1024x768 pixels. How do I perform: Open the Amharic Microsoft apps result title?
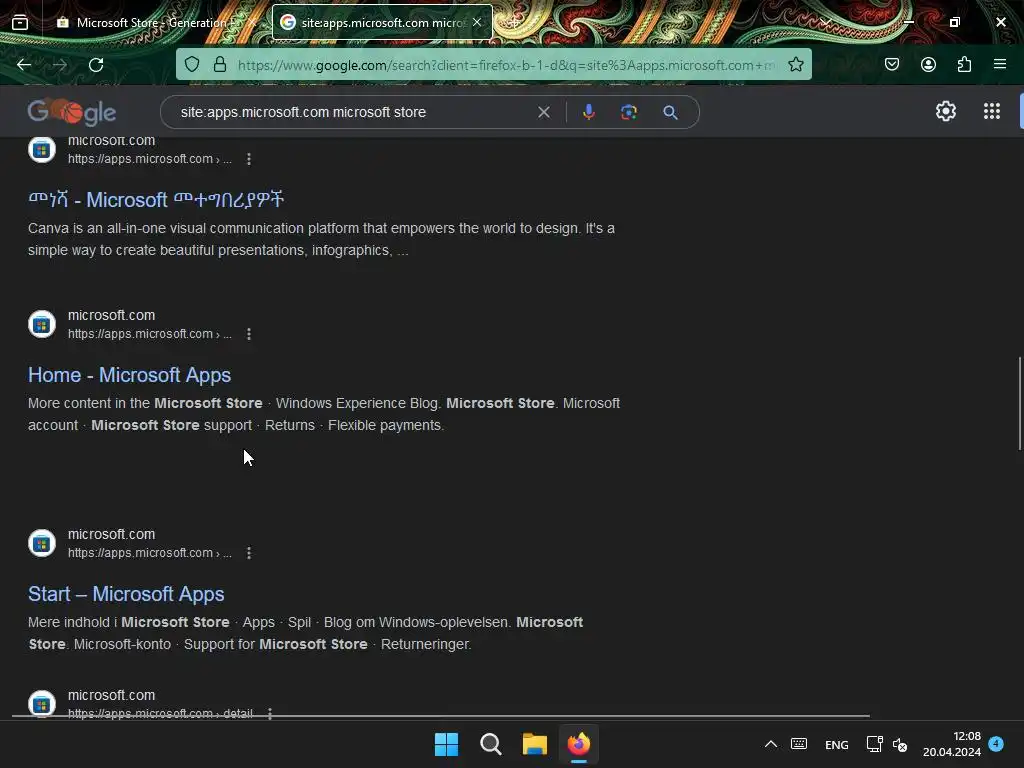click(156, 199)
